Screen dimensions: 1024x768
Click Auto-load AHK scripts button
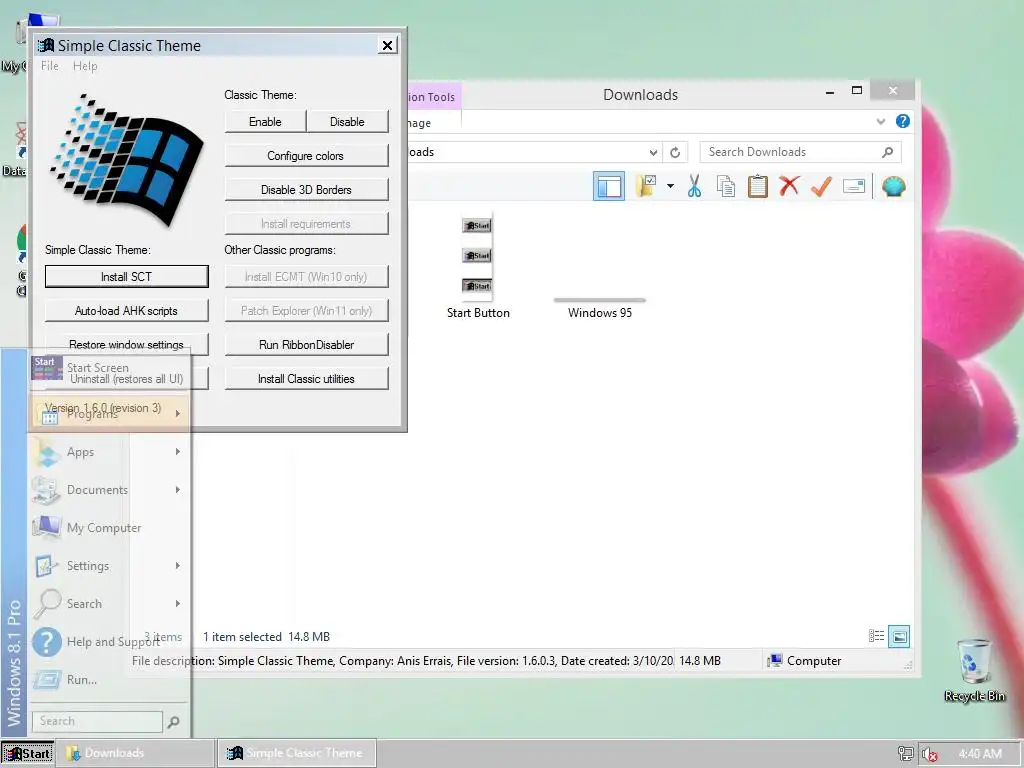tap(127, 311)
